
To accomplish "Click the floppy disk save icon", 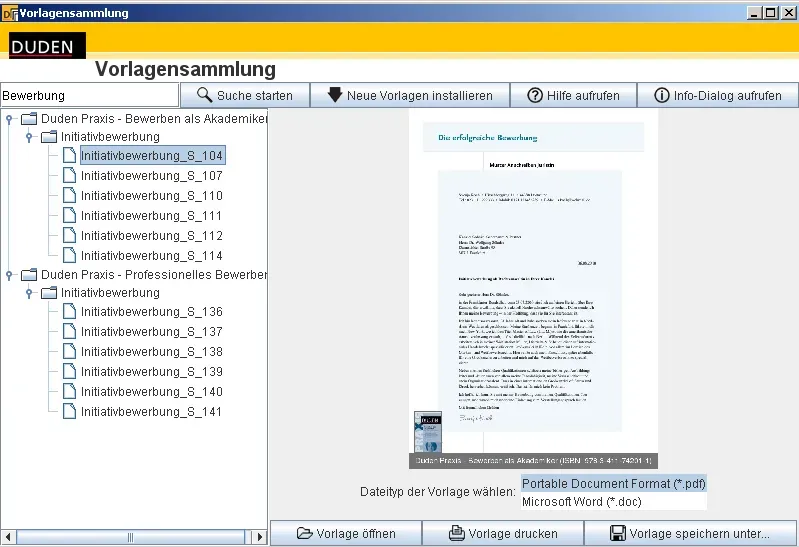I will coord(618,533).
